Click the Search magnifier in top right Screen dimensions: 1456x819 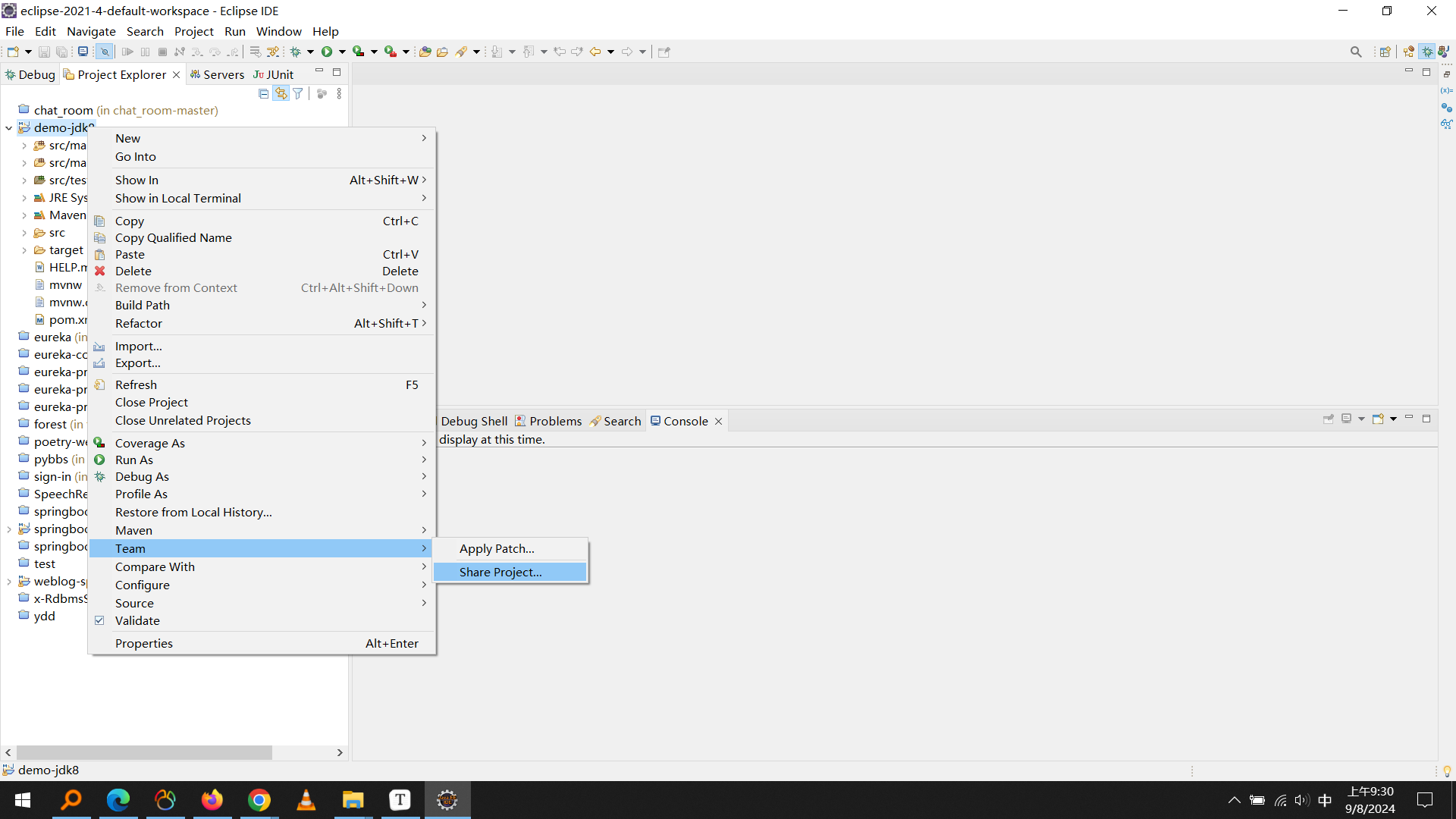pyautogui.click(x=1356, y=52)
